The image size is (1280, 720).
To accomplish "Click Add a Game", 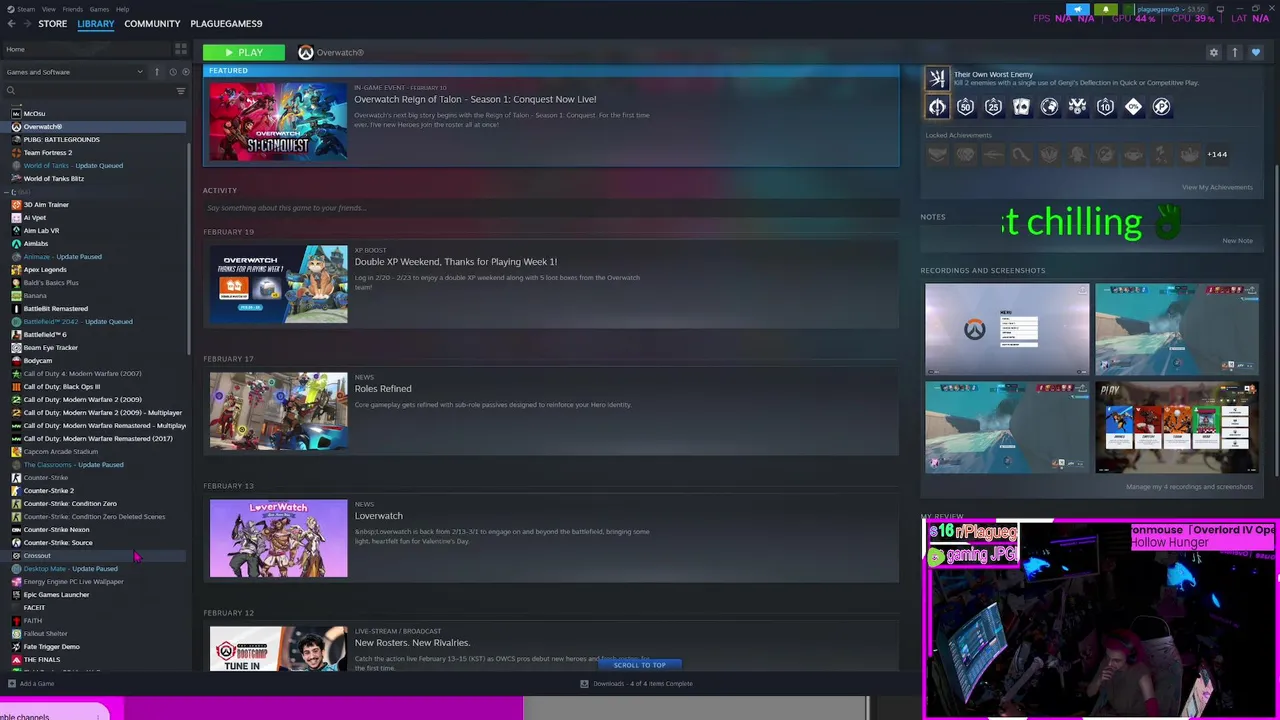I will click(31, 684).
